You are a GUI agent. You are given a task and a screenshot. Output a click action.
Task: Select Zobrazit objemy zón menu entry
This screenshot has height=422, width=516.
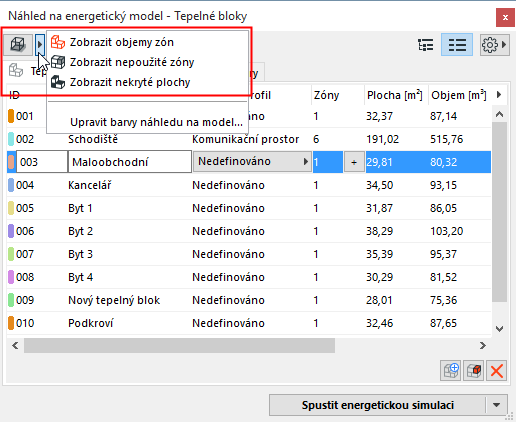coord(148,42)
